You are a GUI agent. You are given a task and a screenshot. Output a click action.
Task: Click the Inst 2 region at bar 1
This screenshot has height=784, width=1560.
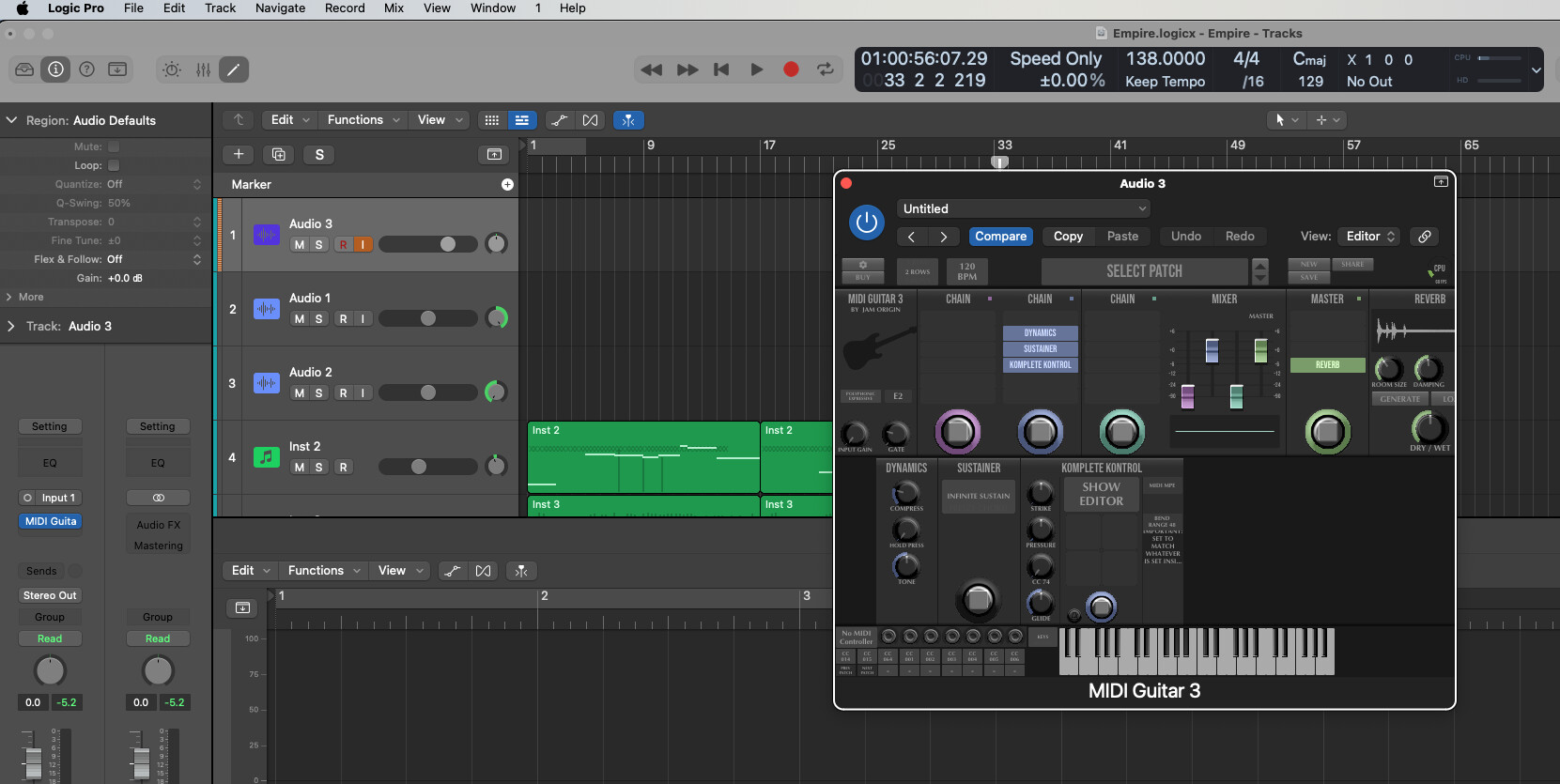pos(643,457)
